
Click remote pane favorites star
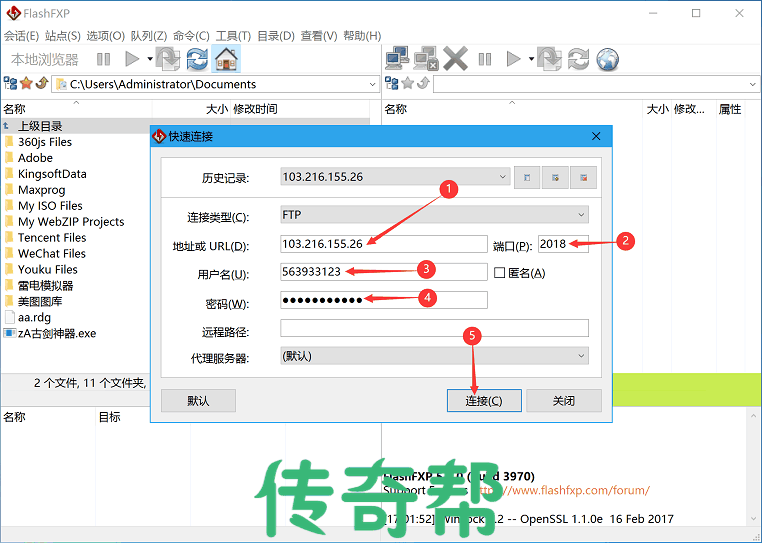(x=408, y=84)
